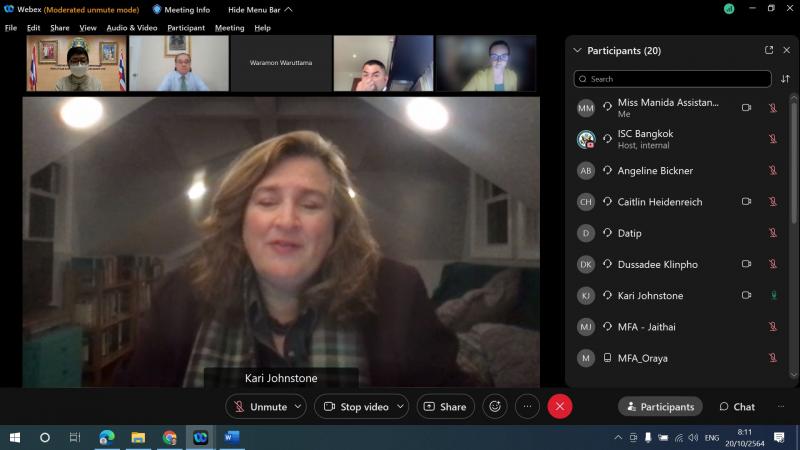The image size is (800, 450).
Task: Open more options ellipsis in control bar
Action: (527, 407)
